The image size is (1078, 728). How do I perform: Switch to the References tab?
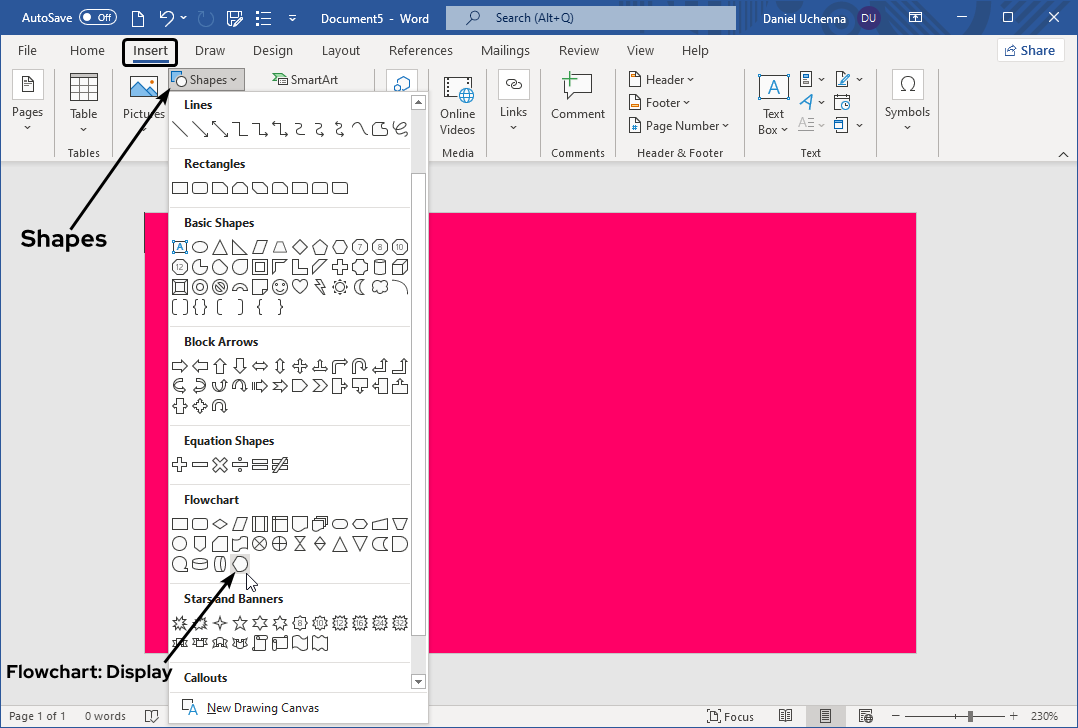(x=420, y=51)
